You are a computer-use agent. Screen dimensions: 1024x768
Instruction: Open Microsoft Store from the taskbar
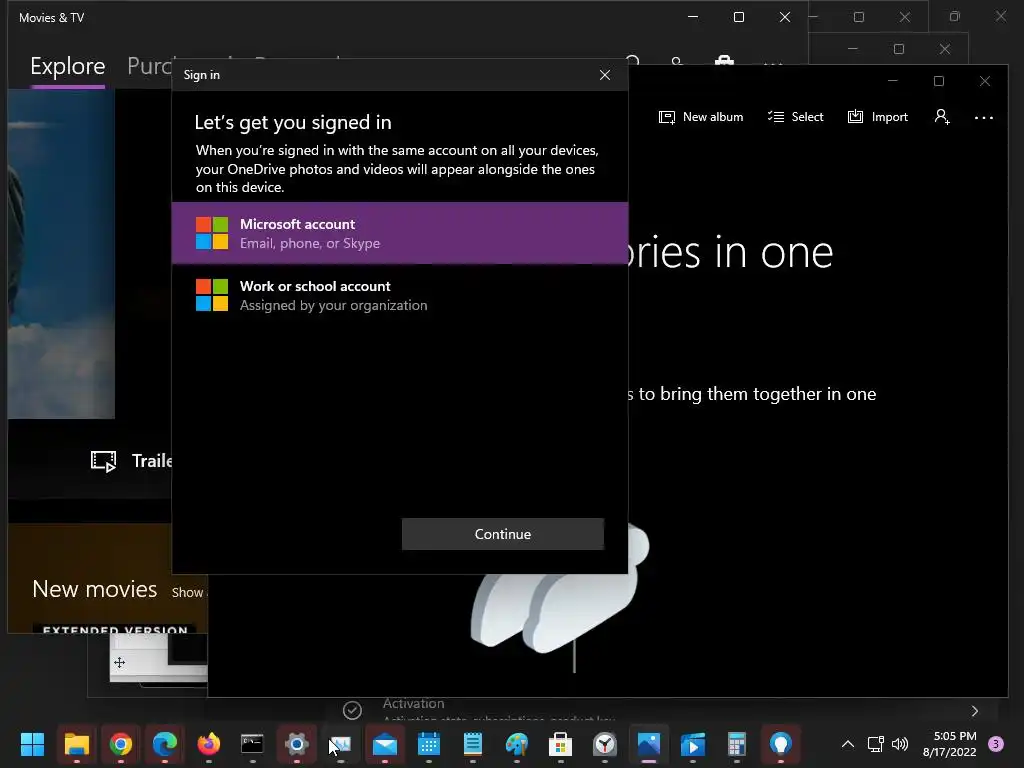(x=560, y=744)
